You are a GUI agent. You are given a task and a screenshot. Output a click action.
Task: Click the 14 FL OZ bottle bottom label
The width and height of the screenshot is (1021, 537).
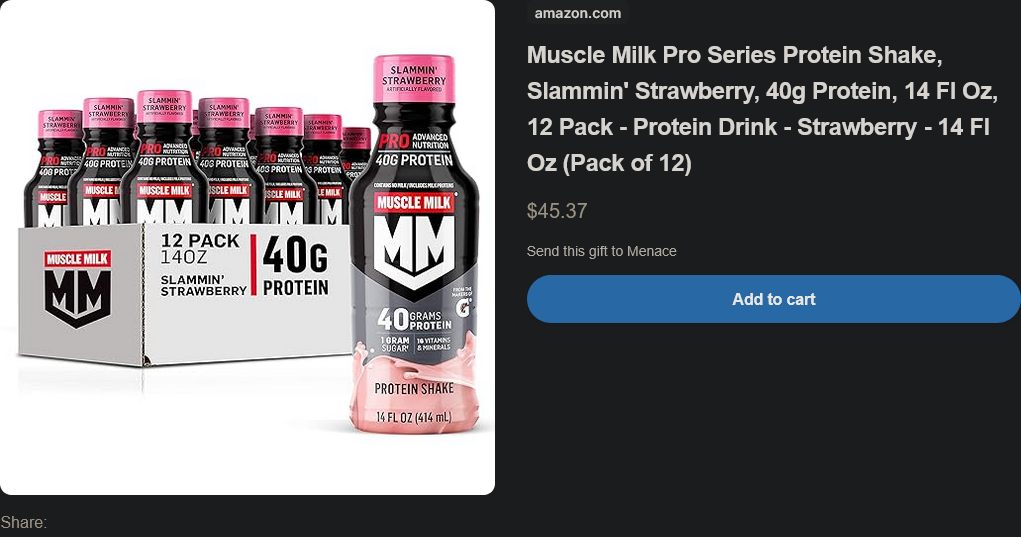coord(414,416)
